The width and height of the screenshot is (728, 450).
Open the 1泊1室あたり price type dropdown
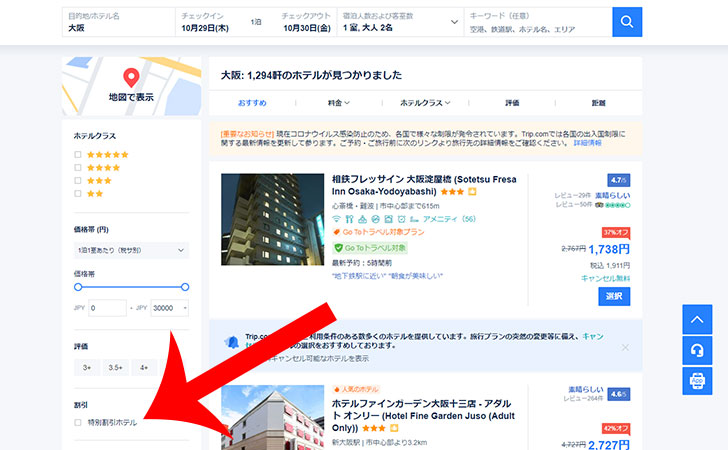point(131,250)
